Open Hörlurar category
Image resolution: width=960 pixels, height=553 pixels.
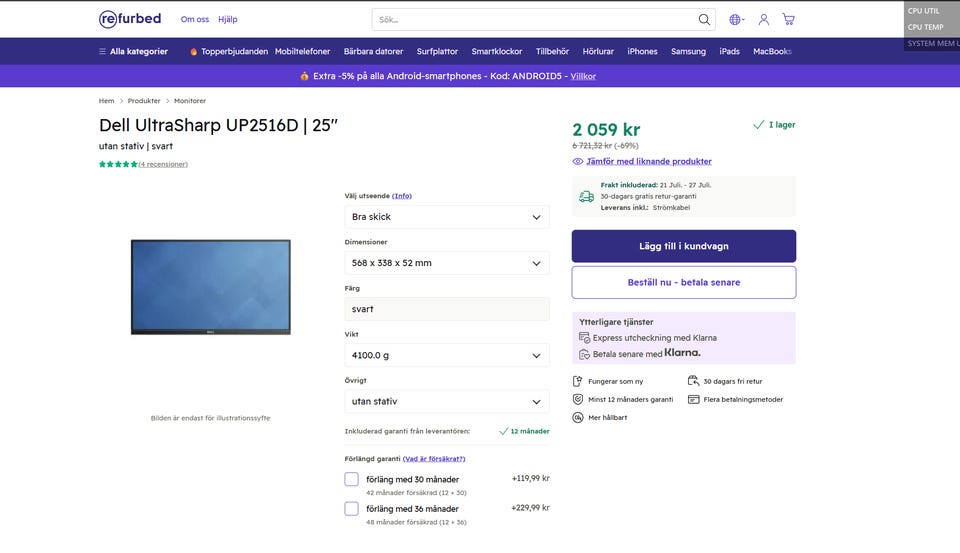598,51
